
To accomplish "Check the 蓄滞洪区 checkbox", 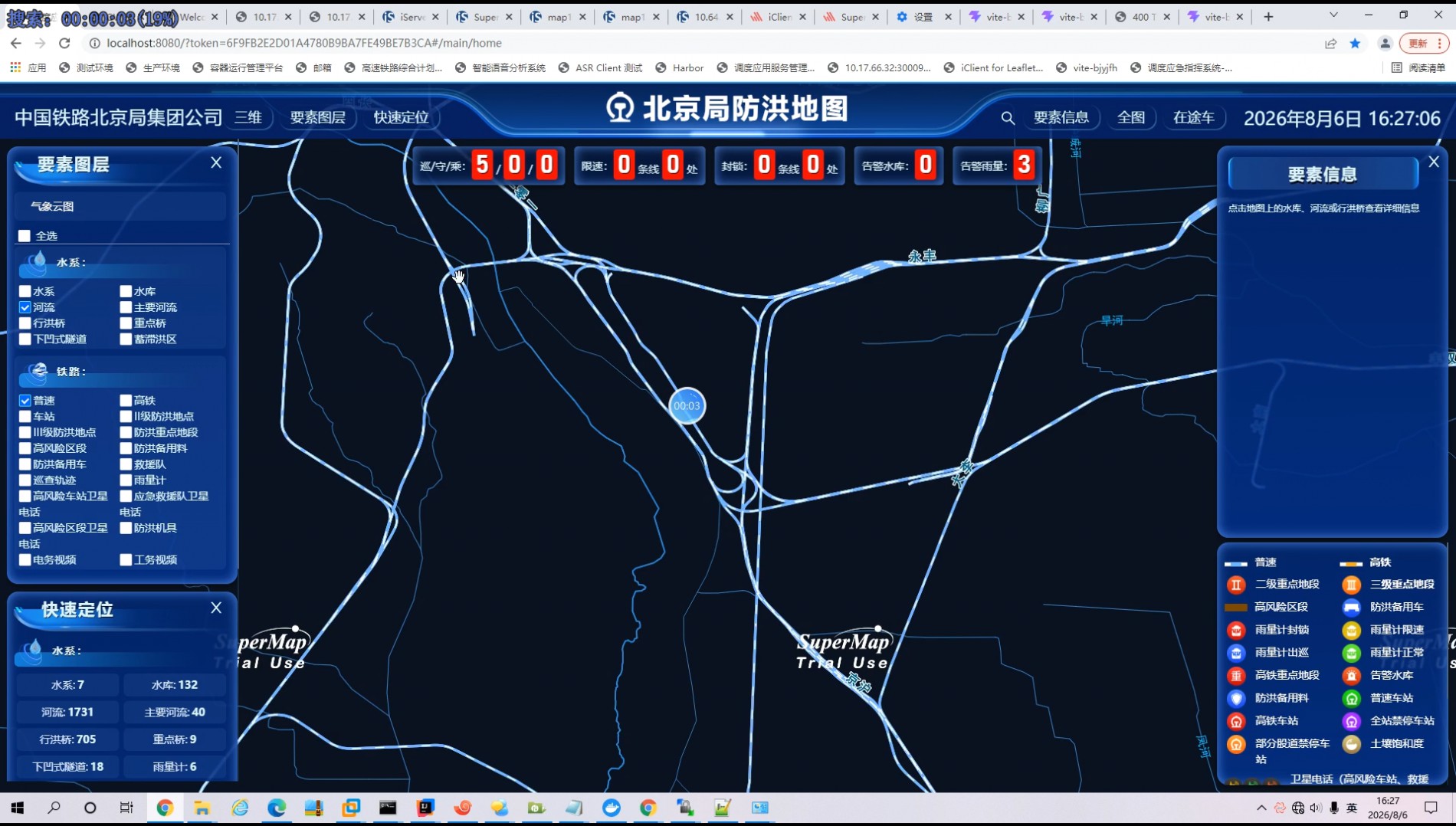I will [126, 339].
